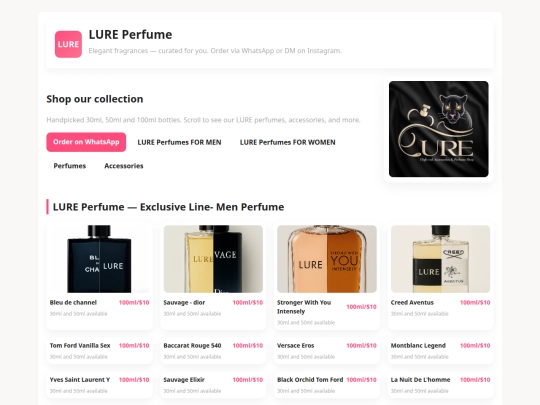View Stronger With You Intensely bottle image

pos(327,259)
